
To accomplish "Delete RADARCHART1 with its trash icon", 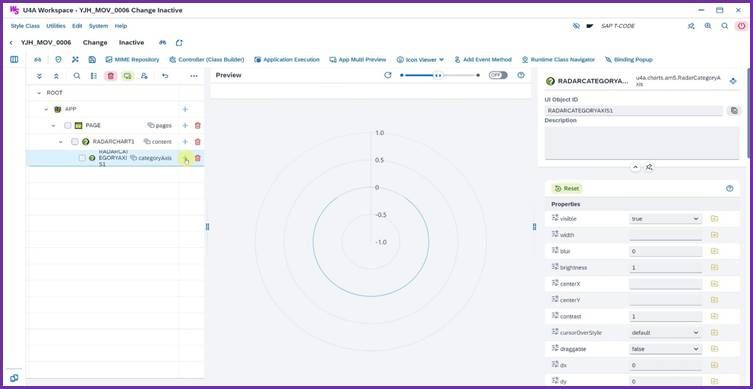I will point(197,142).
